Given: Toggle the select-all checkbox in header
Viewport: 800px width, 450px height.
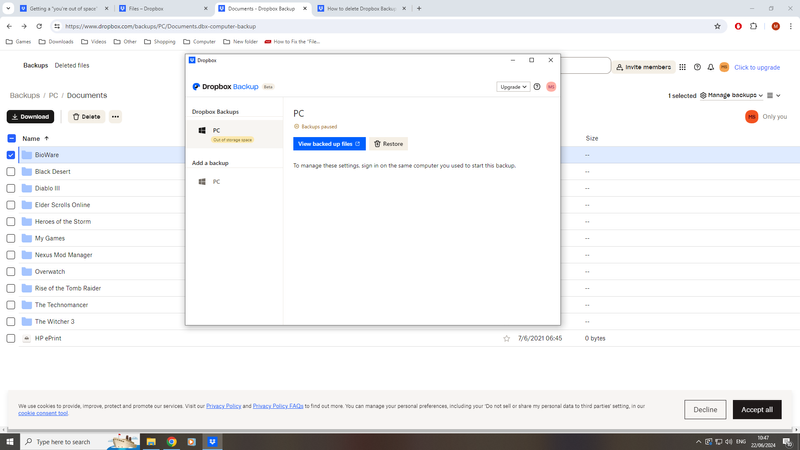Looking at the screenshot, I should 11,138.
